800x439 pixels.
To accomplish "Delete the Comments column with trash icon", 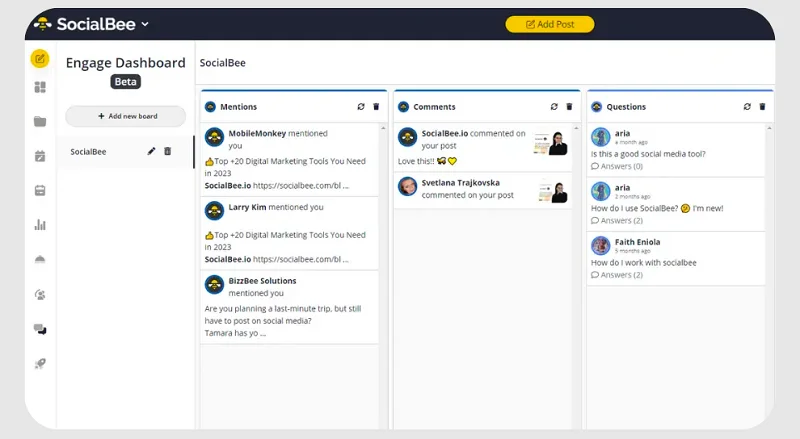I will coord(569,107).
